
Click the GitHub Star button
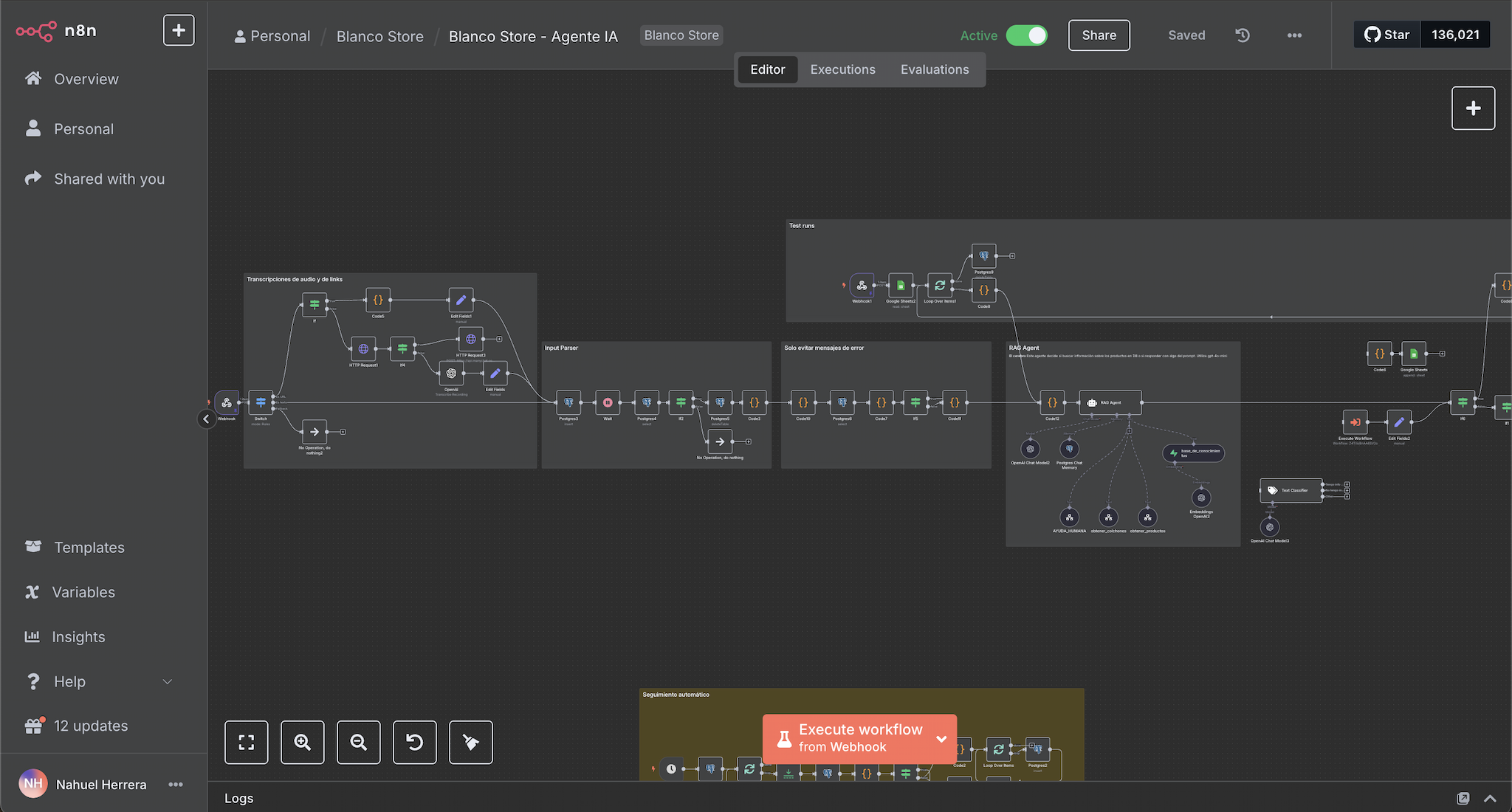(x=1387, y=35)
